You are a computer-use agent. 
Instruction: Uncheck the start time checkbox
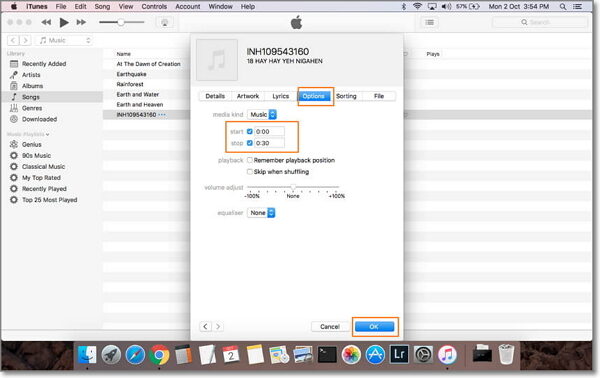tap(250, 131)
